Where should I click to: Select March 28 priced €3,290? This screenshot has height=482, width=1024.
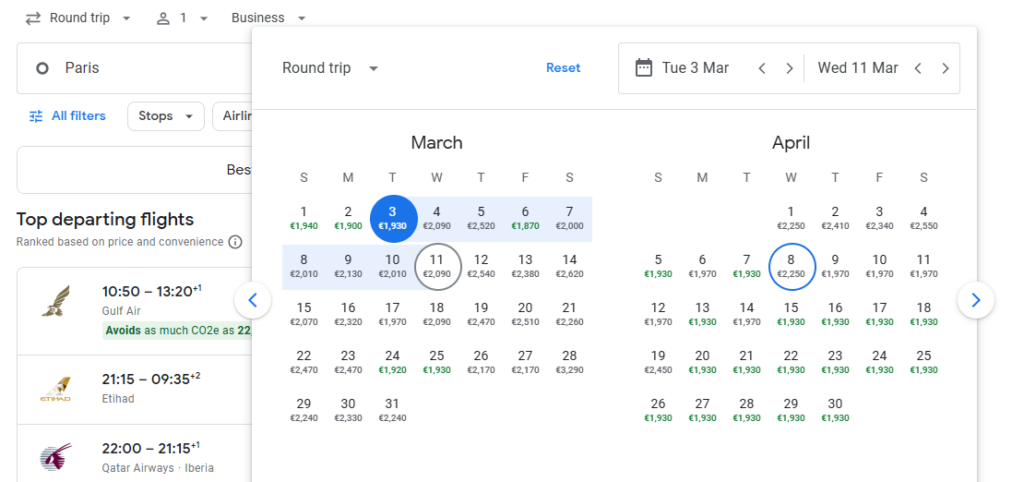coord(569,362)
